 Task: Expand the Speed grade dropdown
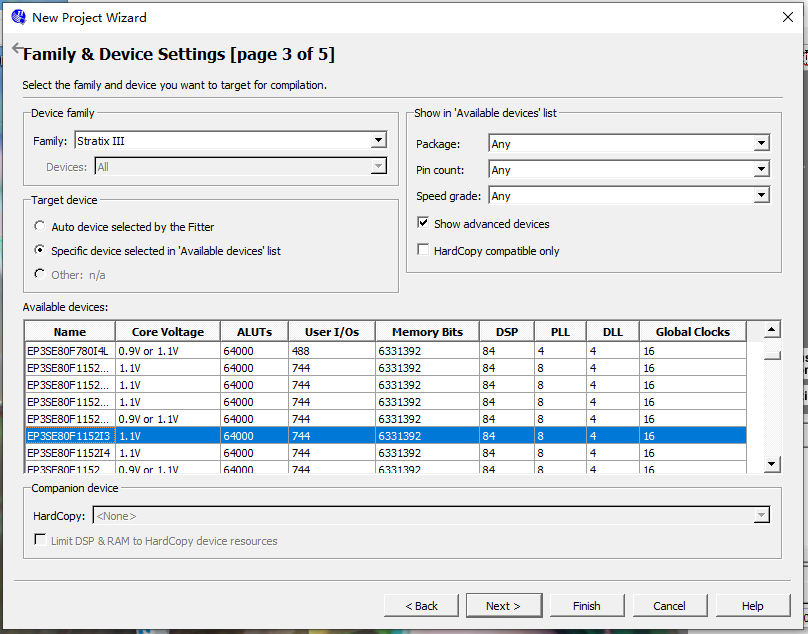click(x=761, y=196)
